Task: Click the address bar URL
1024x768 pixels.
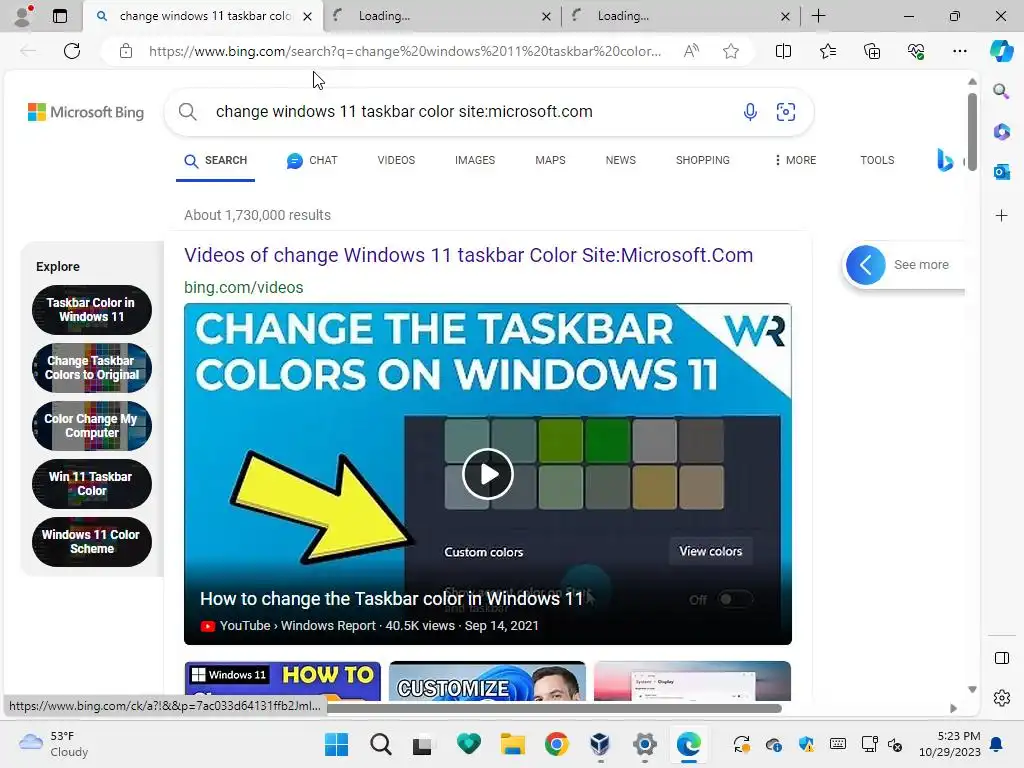Action: coord(404,51)
